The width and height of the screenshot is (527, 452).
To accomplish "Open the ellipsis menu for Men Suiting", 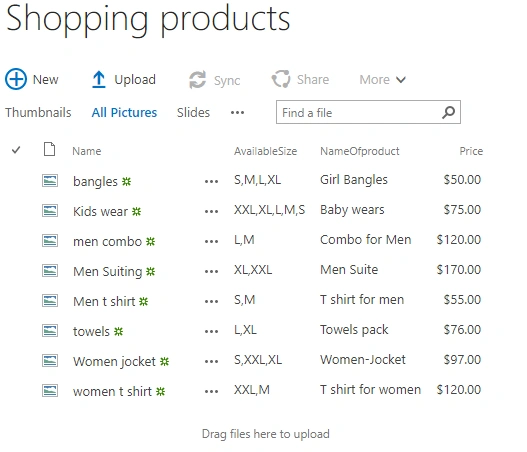I will tap(211, 271).
